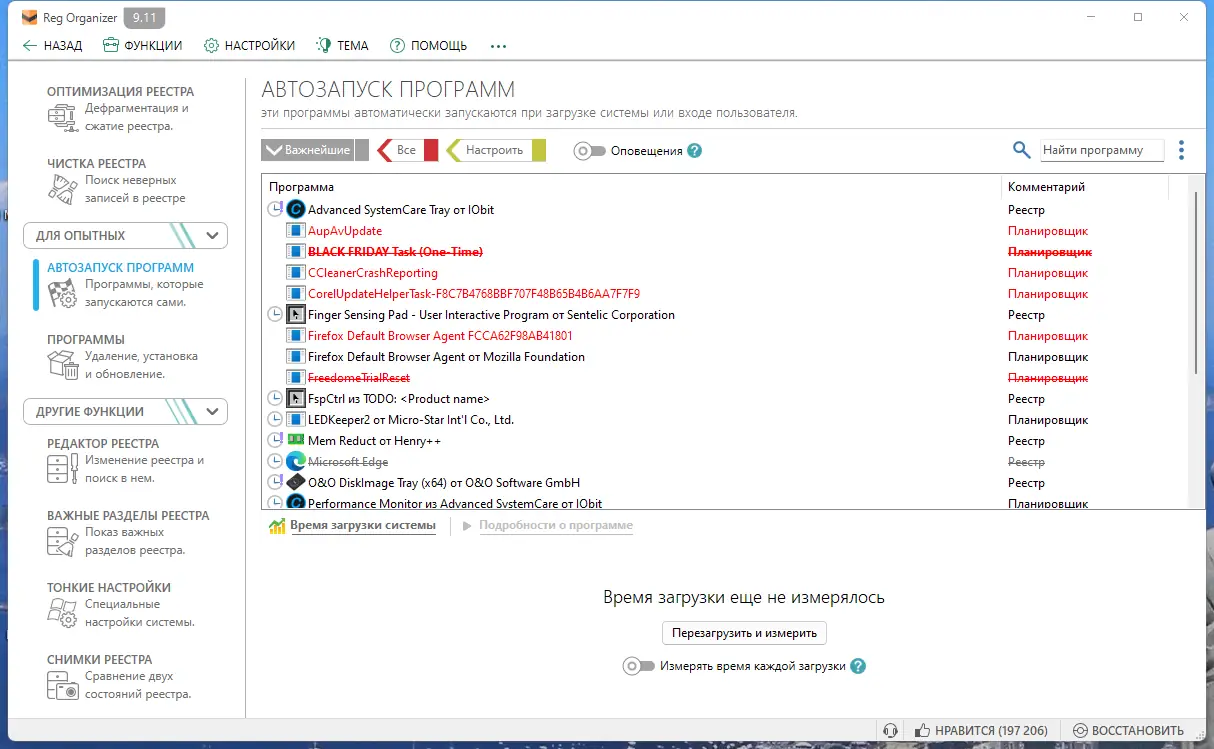Click the AupAvUpdate task icon
This screenshot has height=749, width=1214.
click(x=295, y=231)
